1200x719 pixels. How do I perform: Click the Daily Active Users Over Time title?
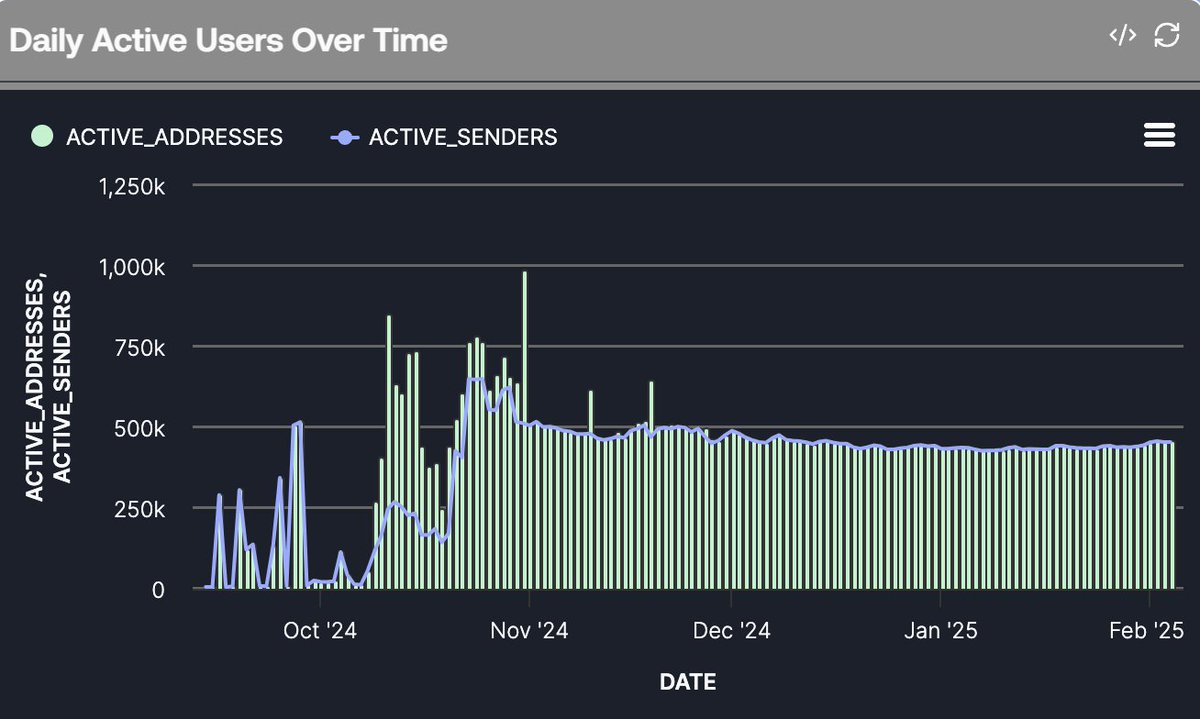point(228,40)
